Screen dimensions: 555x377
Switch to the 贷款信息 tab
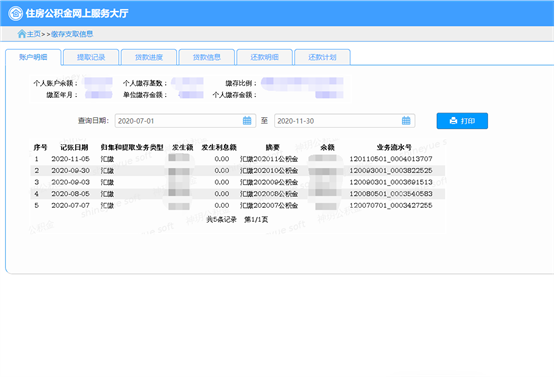click(207, 57)
